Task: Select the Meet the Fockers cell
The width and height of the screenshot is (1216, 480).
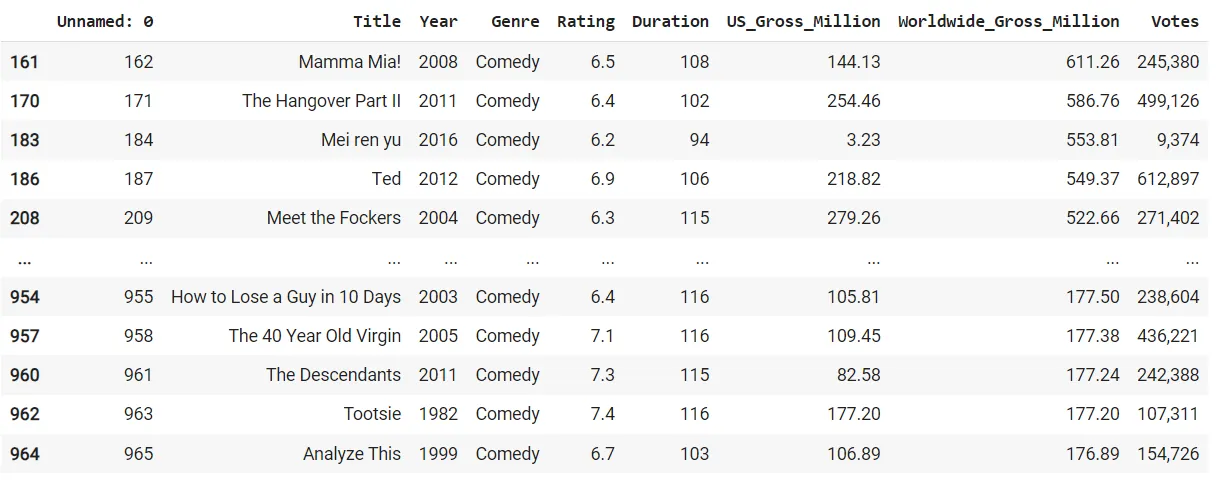Action: click(333, 218)
